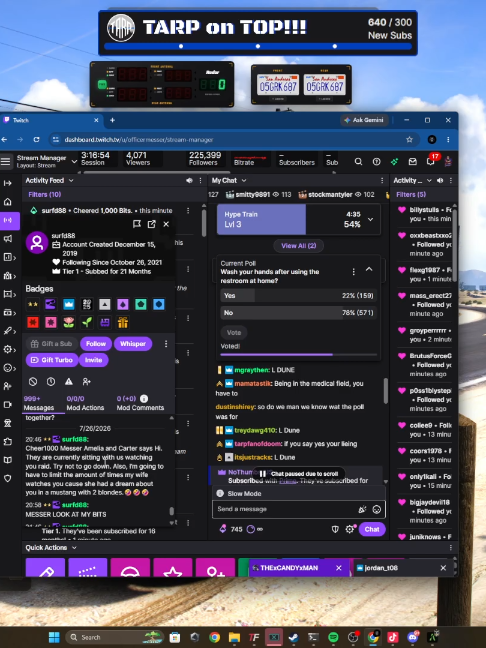
Task: Click the Whisper button
Action: 133,344
